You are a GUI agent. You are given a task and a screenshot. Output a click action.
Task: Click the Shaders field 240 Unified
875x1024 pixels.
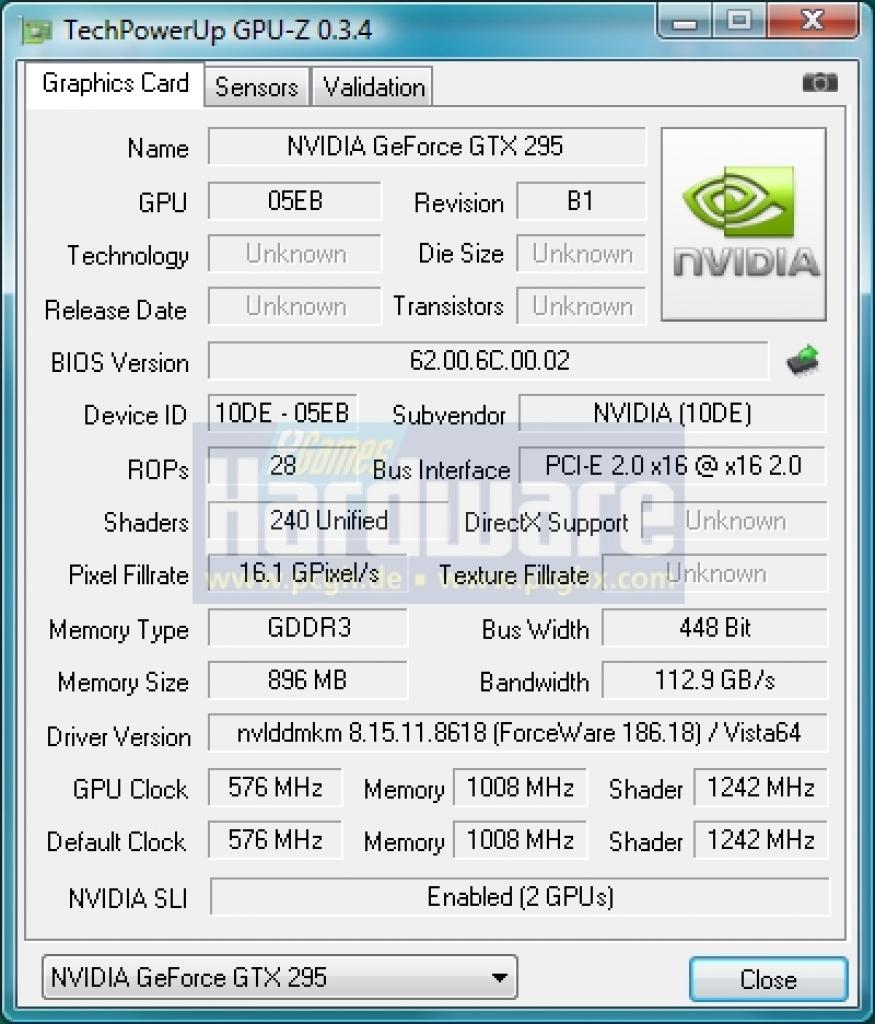point(328,520)
